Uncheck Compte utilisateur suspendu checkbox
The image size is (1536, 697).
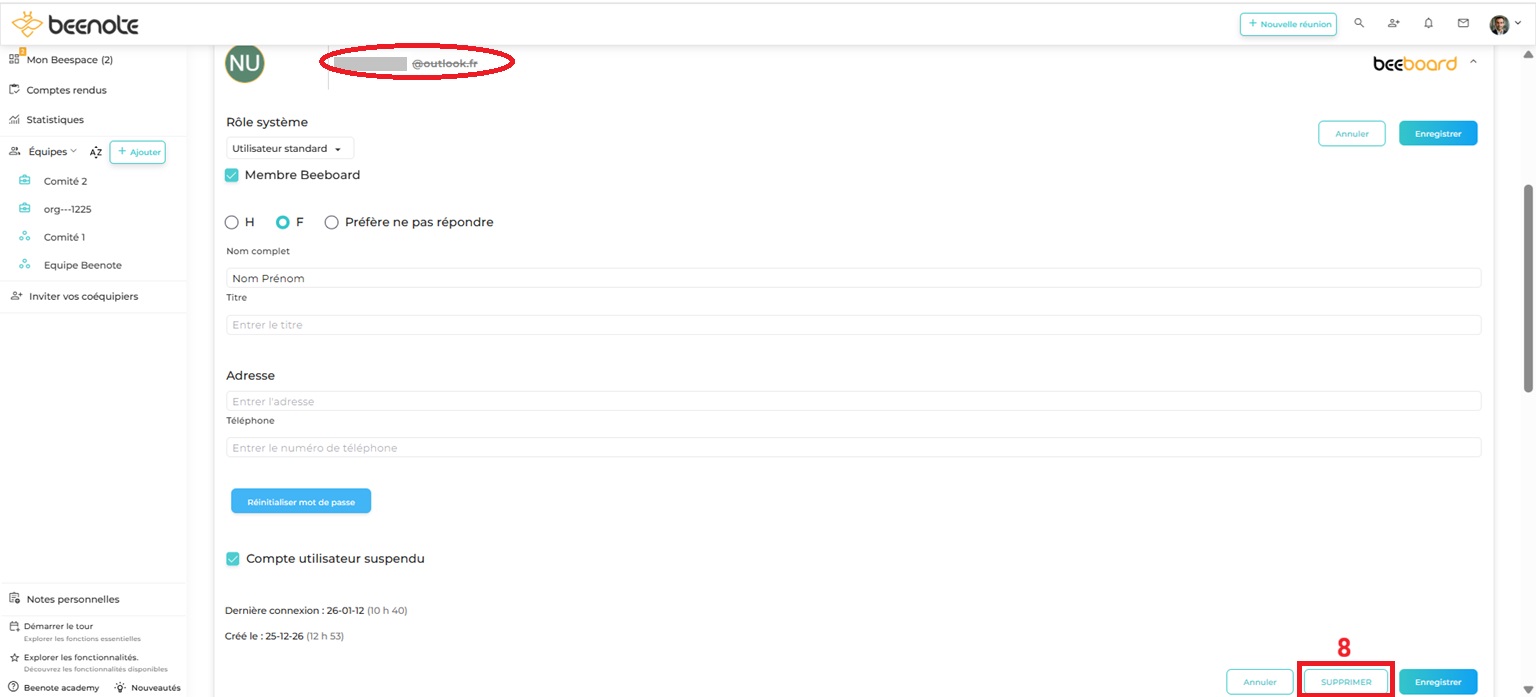click(x=233, y=559)
